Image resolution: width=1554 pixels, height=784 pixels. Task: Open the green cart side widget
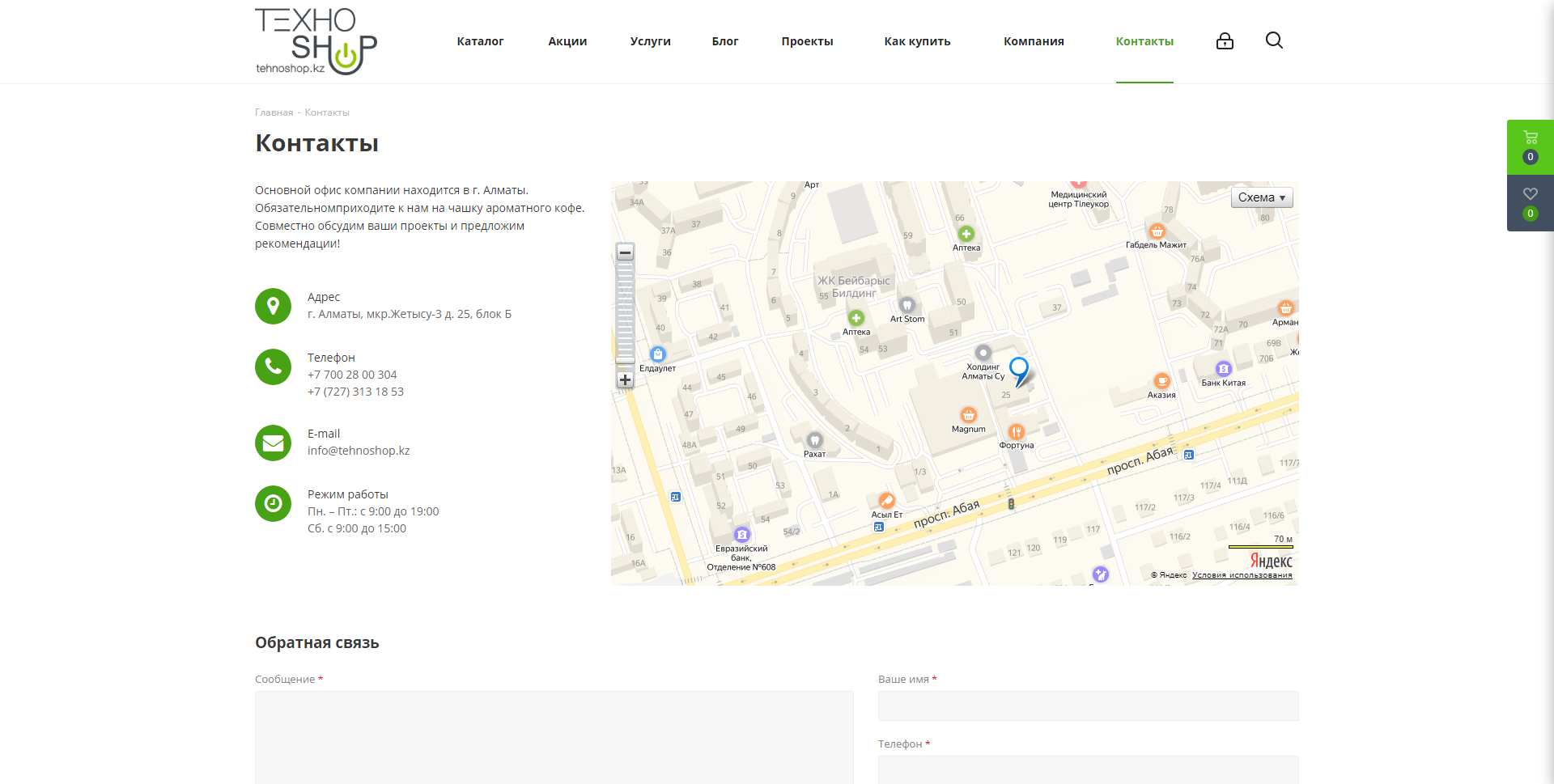pyautogui.click(x=1530, y=146)
